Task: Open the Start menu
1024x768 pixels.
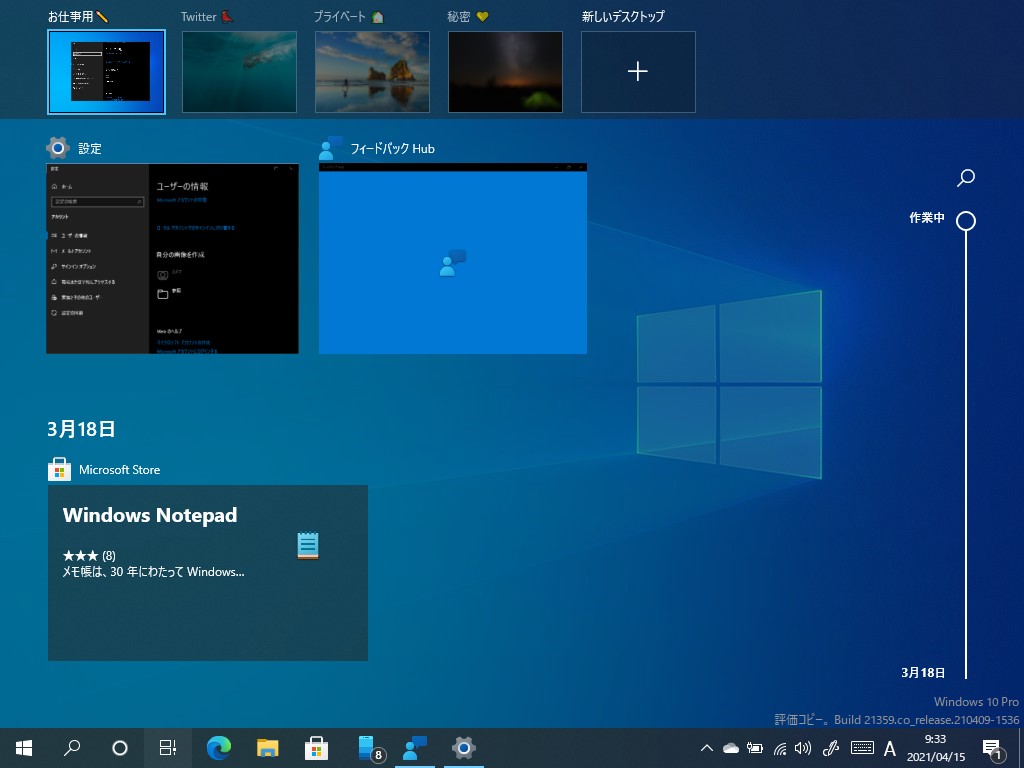Action: (x=24, y=748)
